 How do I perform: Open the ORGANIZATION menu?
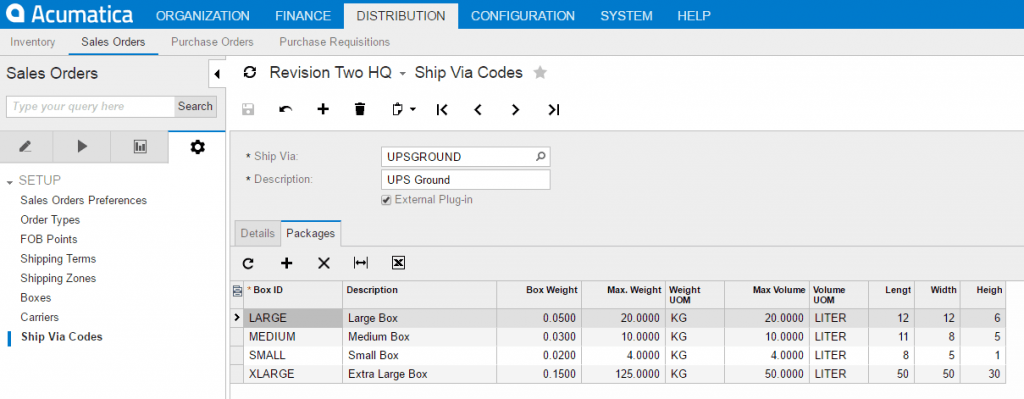[202, 16]
